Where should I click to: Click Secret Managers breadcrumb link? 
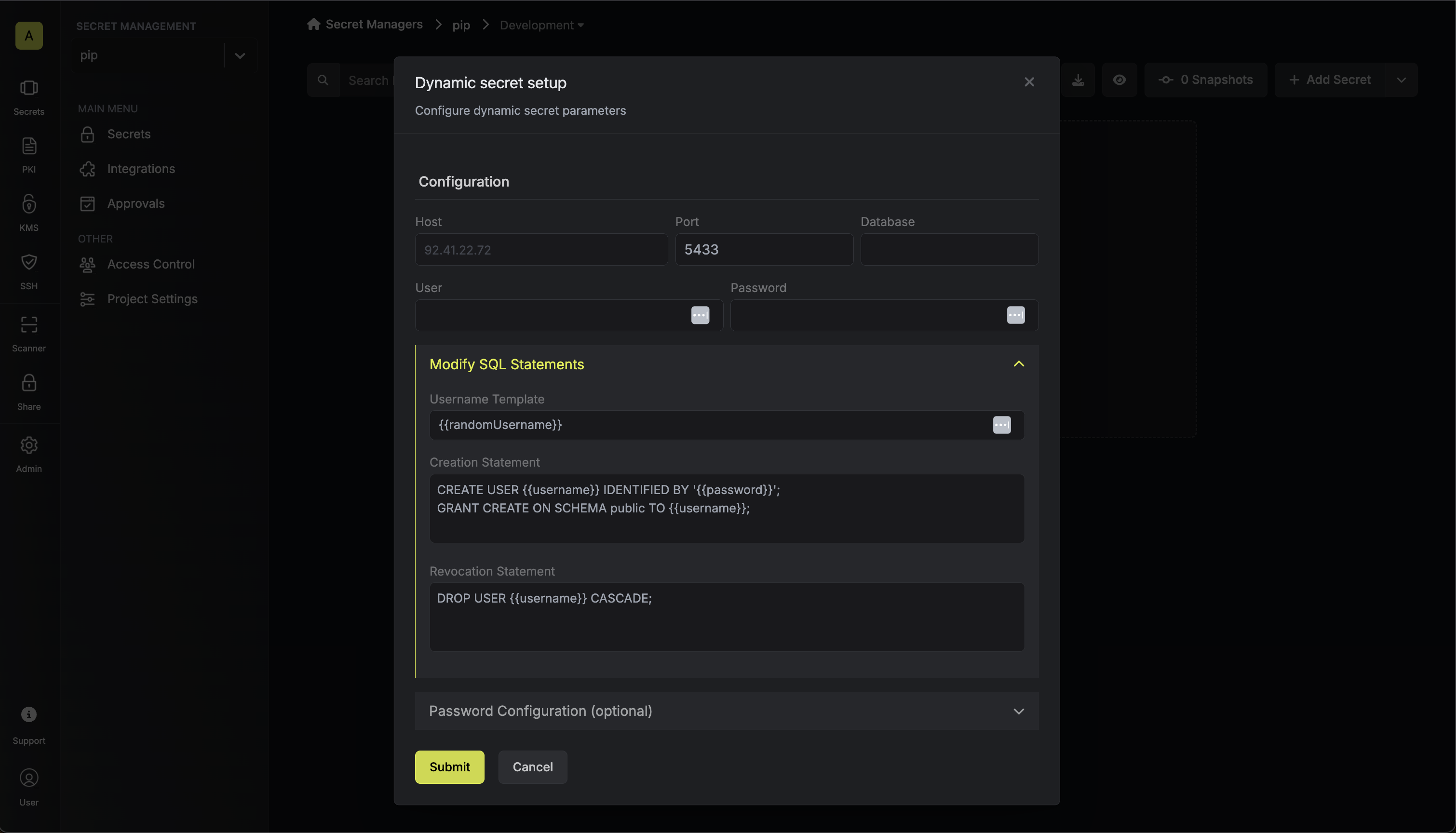tap(374, 24)
